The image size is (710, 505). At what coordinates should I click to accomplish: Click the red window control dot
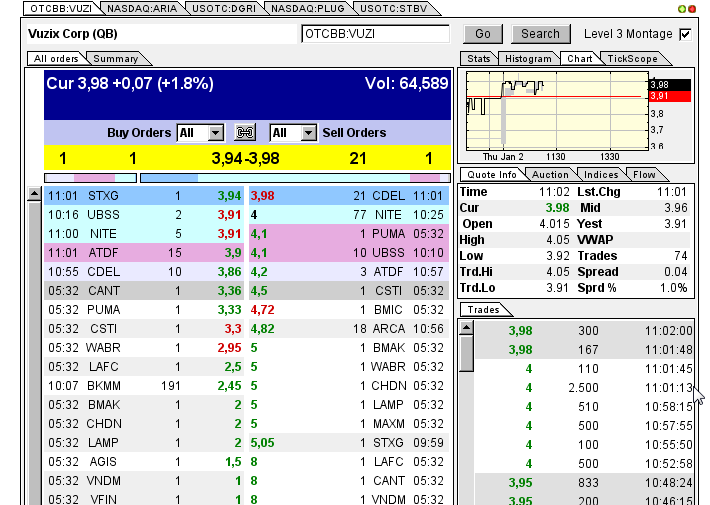click(x=692, y=9)
